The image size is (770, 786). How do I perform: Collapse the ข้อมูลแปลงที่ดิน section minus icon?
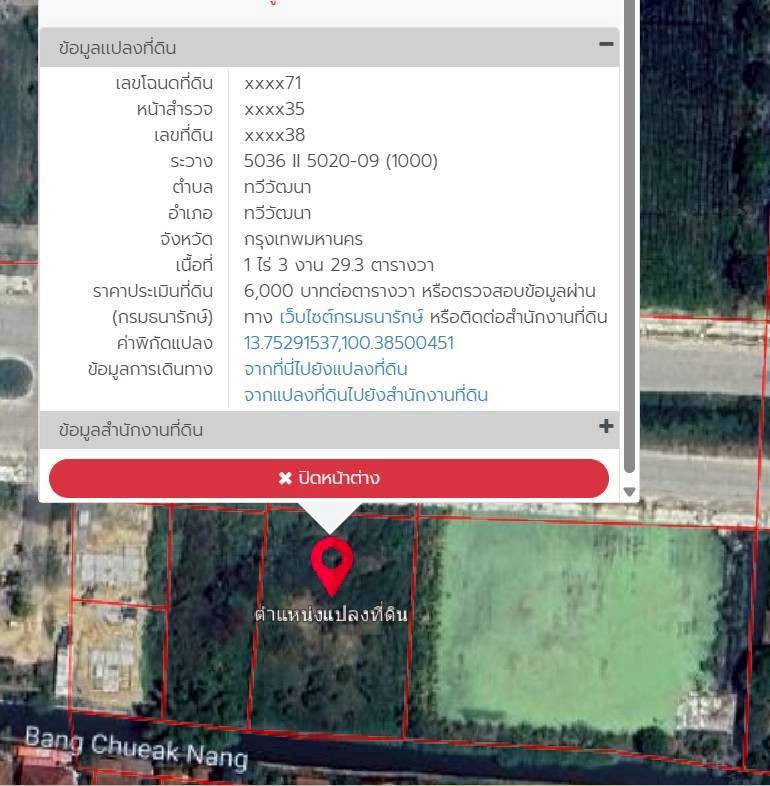point(605,44)
